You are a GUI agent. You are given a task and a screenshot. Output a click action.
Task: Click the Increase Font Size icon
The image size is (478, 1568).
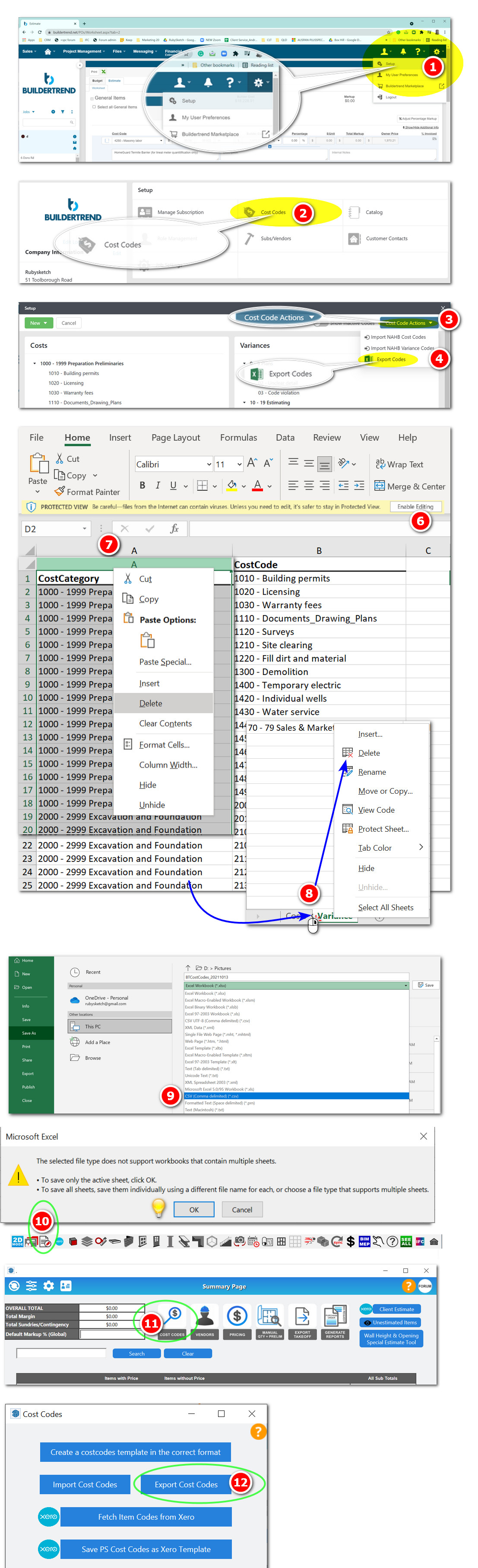coord(252,463)
